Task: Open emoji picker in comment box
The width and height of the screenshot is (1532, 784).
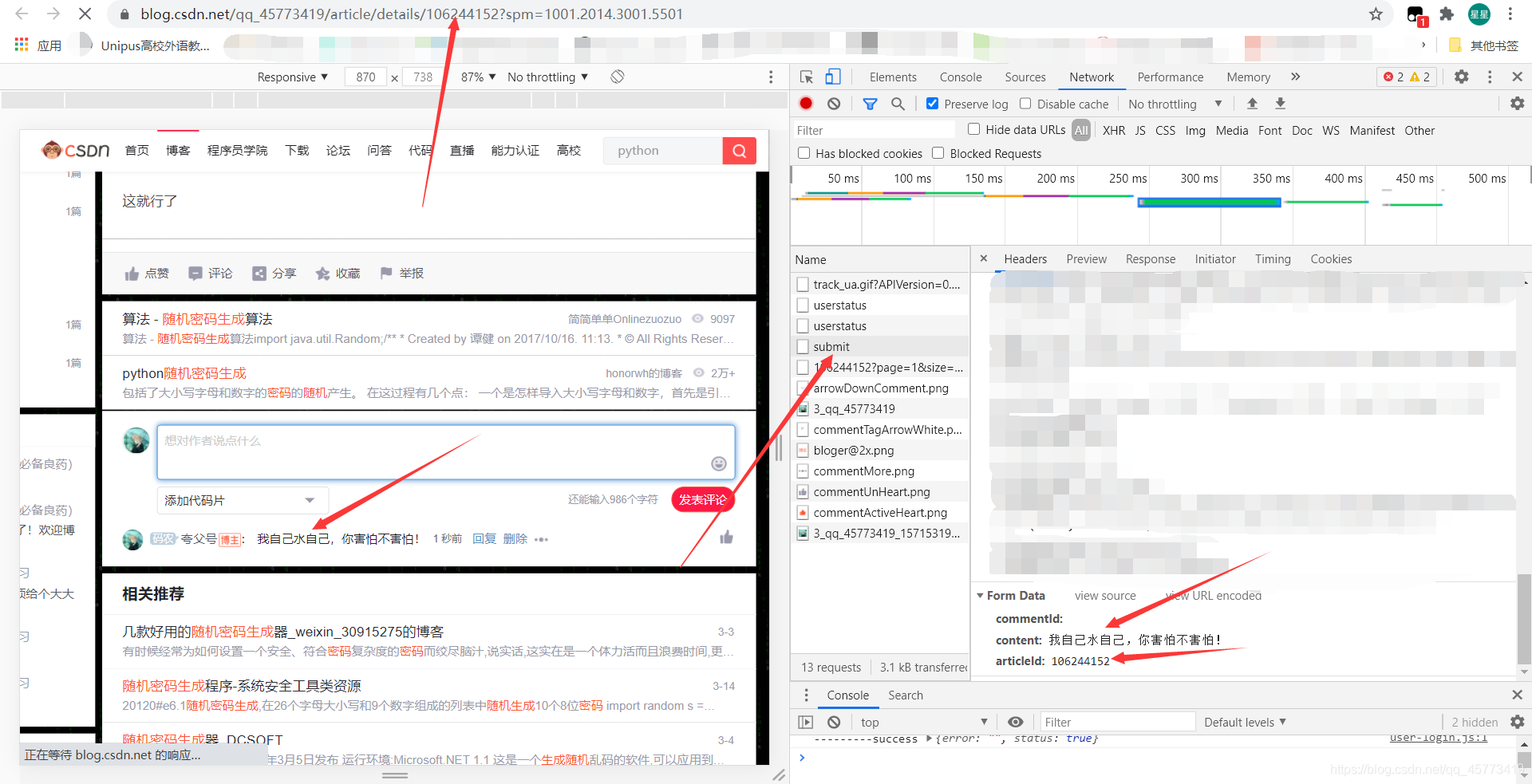Action: point(719,464)
